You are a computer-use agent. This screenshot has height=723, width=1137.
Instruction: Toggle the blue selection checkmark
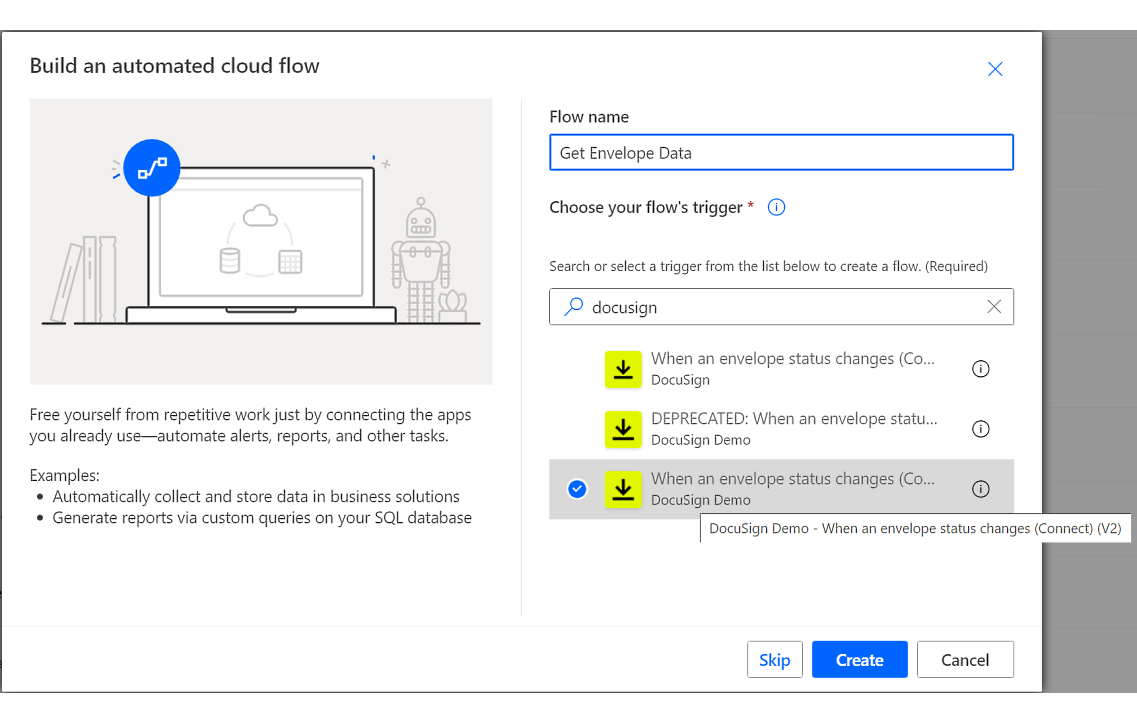(577, 489)
